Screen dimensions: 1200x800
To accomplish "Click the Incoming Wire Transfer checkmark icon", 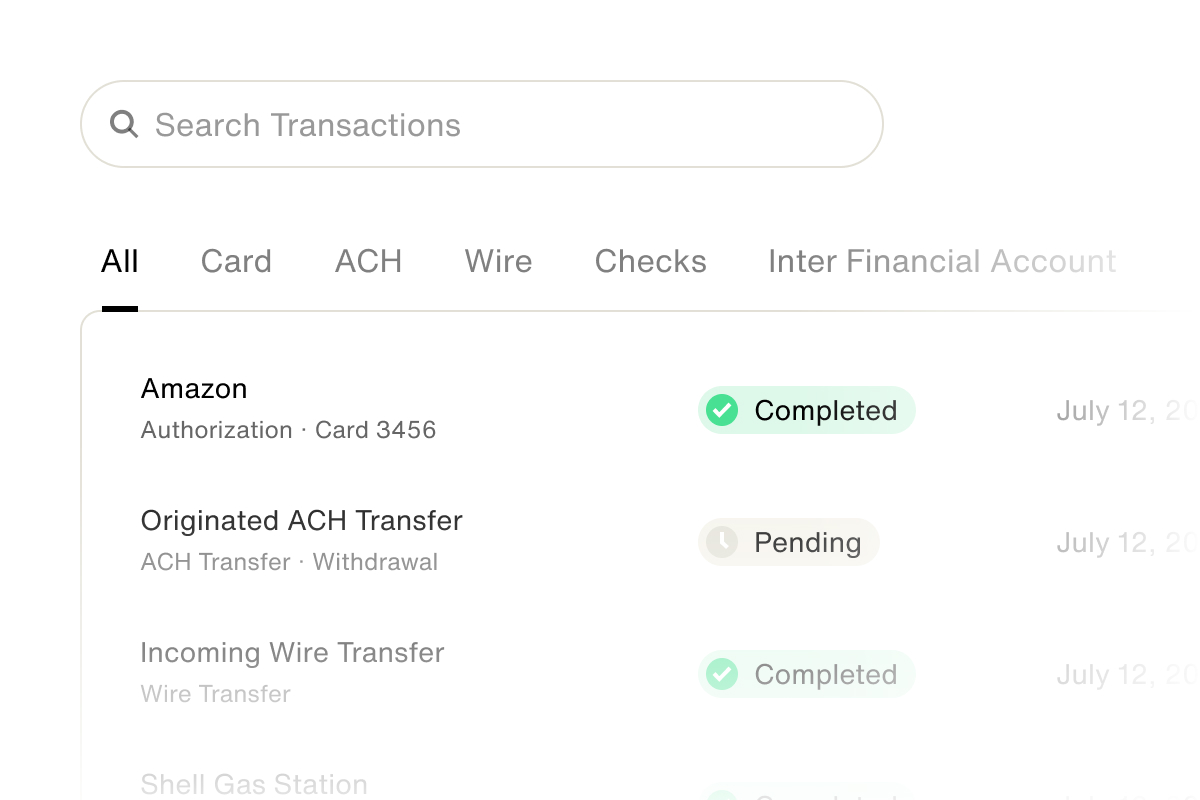I will pyautogui.click(x=722, y=674).
